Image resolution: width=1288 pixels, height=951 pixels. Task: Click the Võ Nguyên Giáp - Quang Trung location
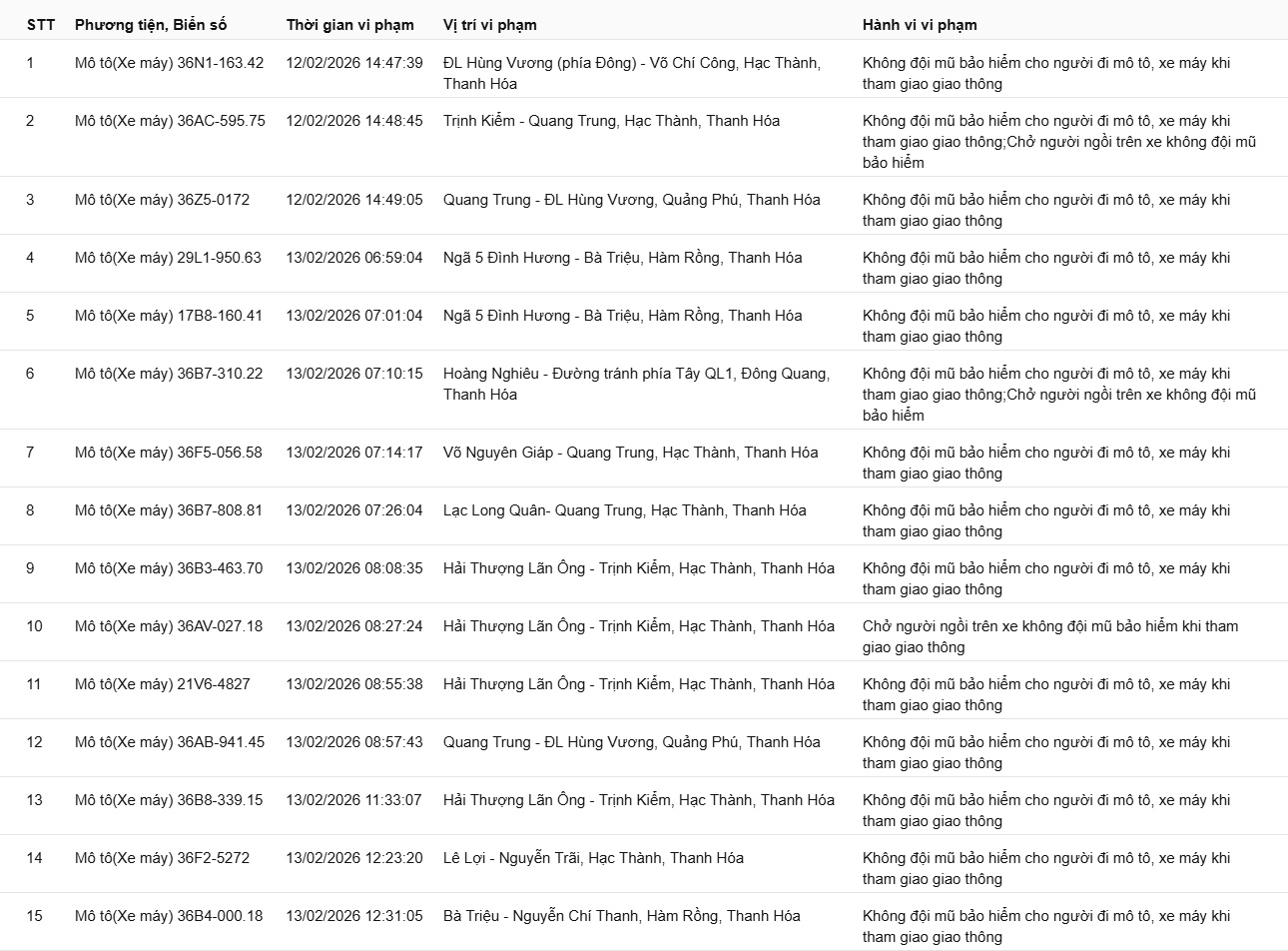pos(630,453)
